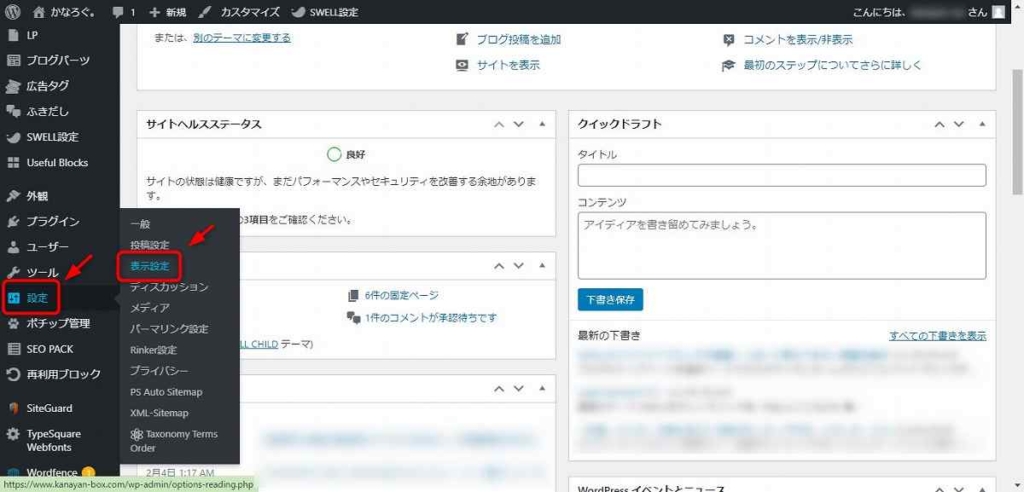Open パーマリンク設定 from the submenu

coord(169,329)
